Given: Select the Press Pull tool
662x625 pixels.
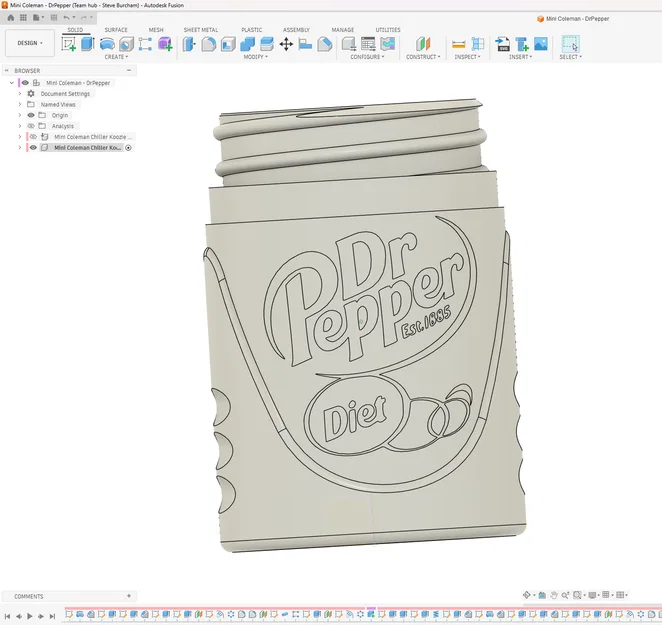Looking at the screenshot, I should (189, 44).
